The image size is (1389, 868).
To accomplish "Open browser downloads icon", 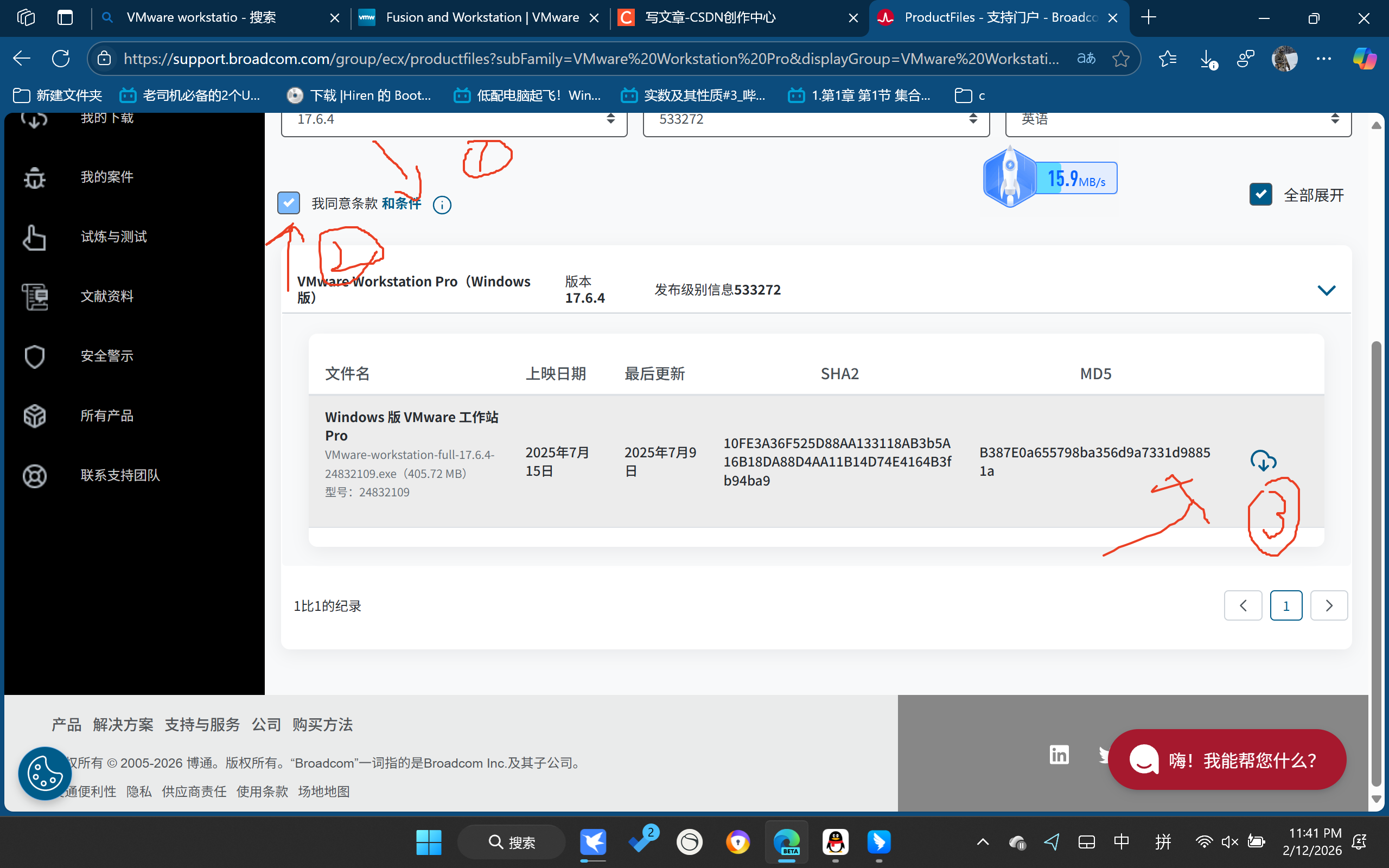I will coord(1208,59).
